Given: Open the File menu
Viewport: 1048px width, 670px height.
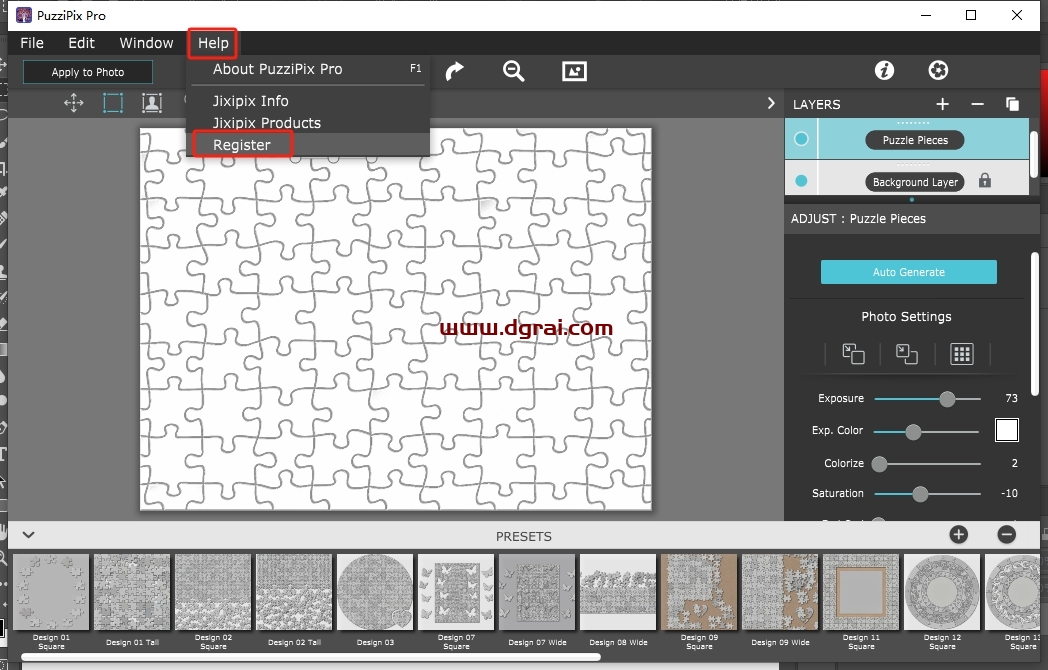Looking at the screenshot, I should pos(32,43).
